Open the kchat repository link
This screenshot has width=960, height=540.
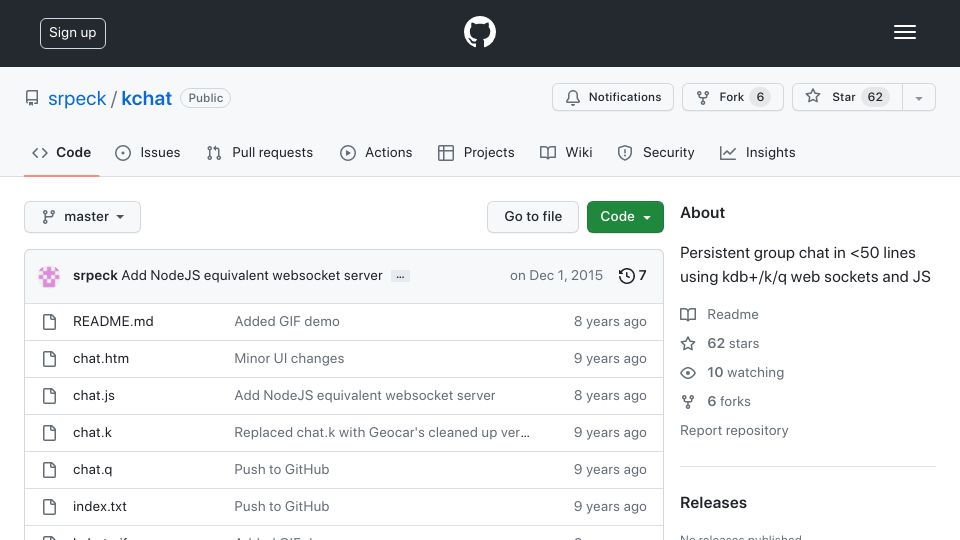(x=146, y=98)
